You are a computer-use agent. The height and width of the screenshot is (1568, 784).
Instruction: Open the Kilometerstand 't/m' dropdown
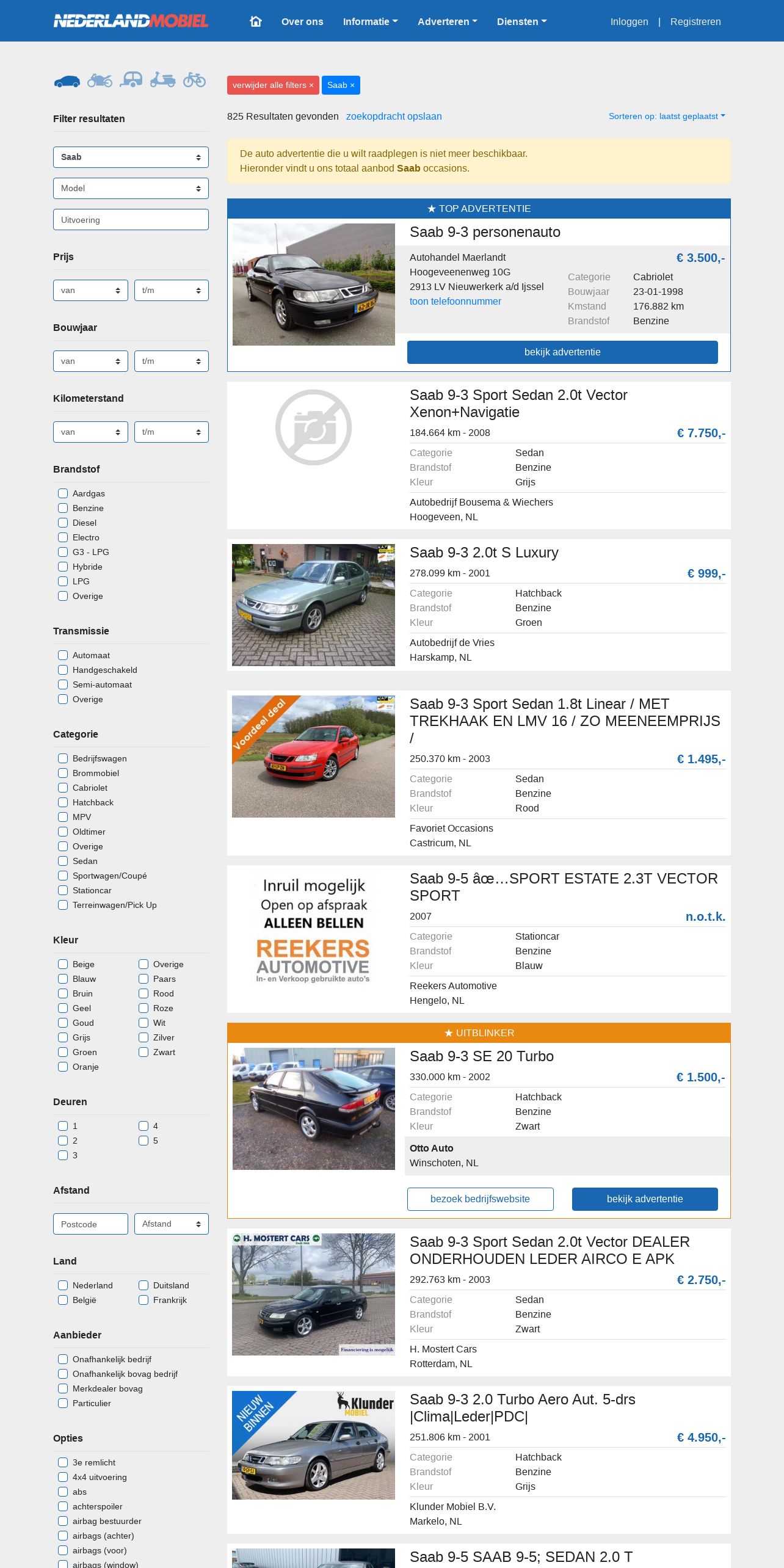tap(172, 432)
